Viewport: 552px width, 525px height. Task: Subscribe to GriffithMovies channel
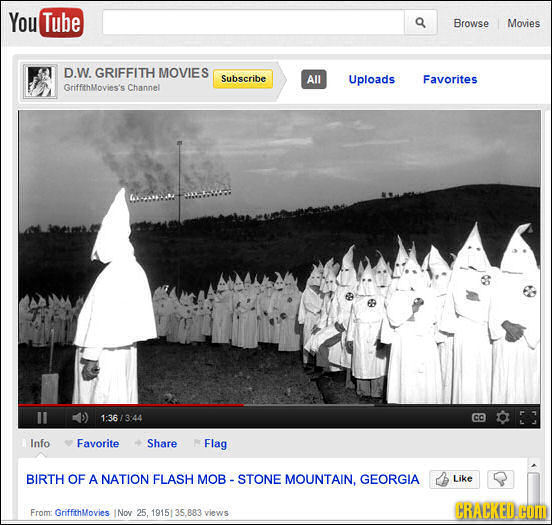pyautogui.click(x=243, y=79)
